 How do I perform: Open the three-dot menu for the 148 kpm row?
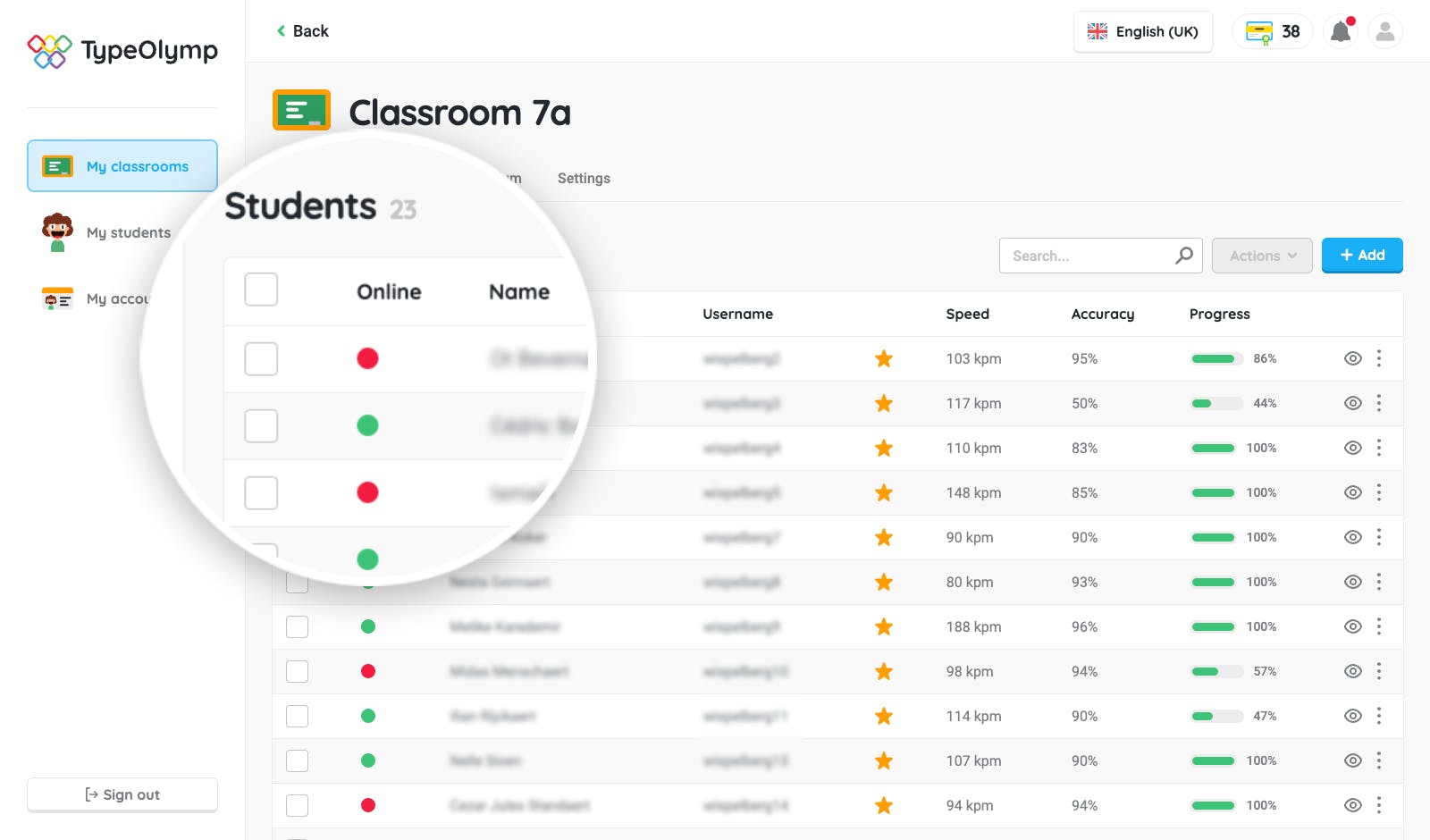pos(1379,492)
